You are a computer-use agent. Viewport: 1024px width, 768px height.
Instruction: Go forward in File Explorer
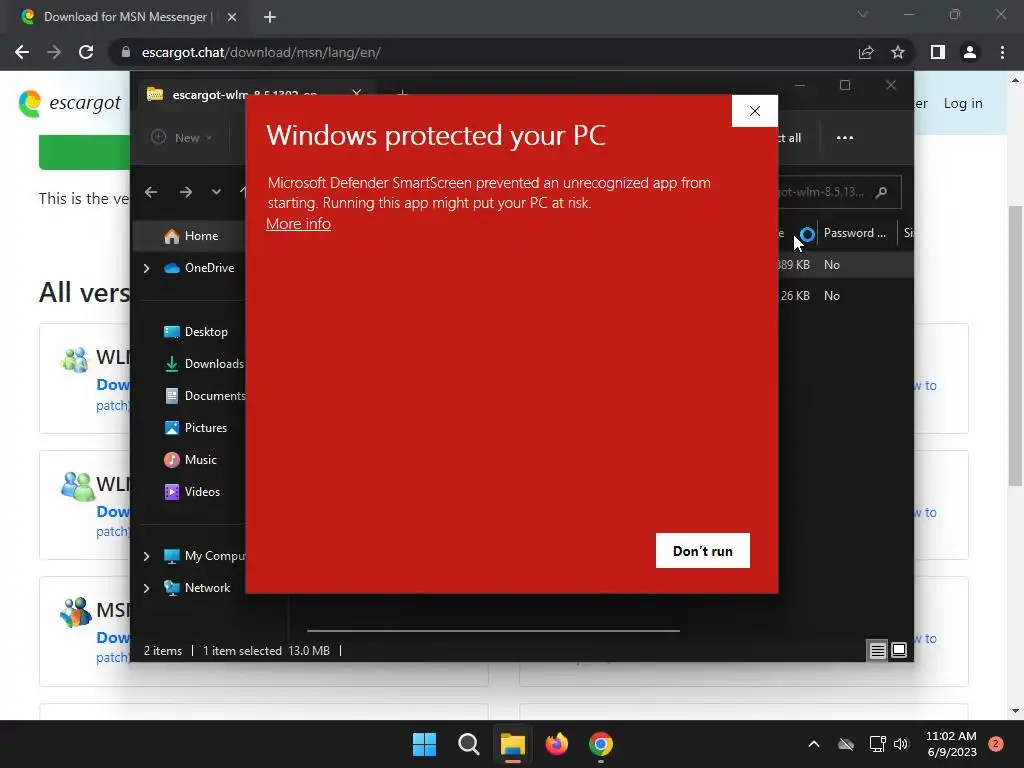coord(185,192)
